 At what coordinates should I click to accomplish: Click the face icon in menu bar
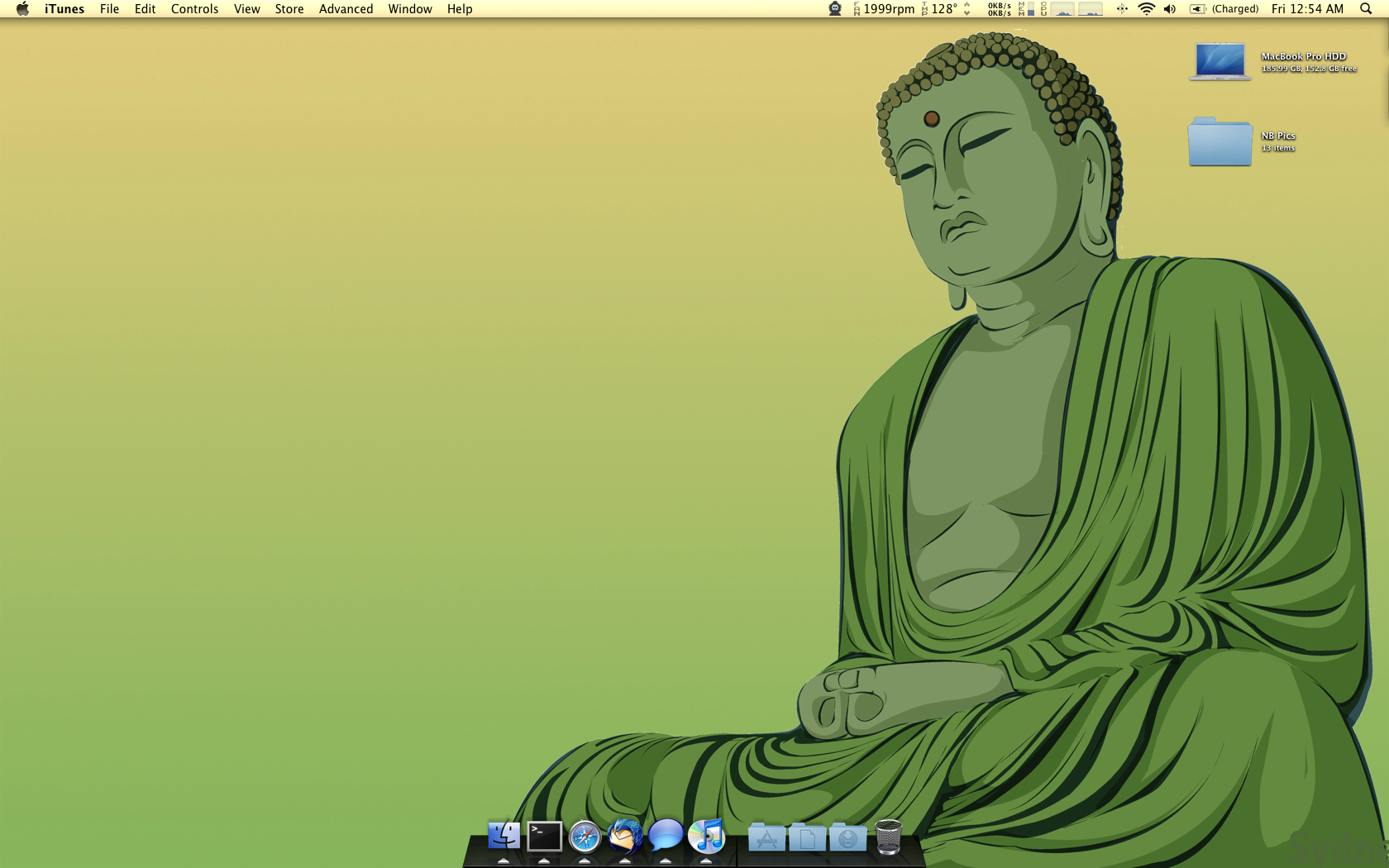[835, 9]
